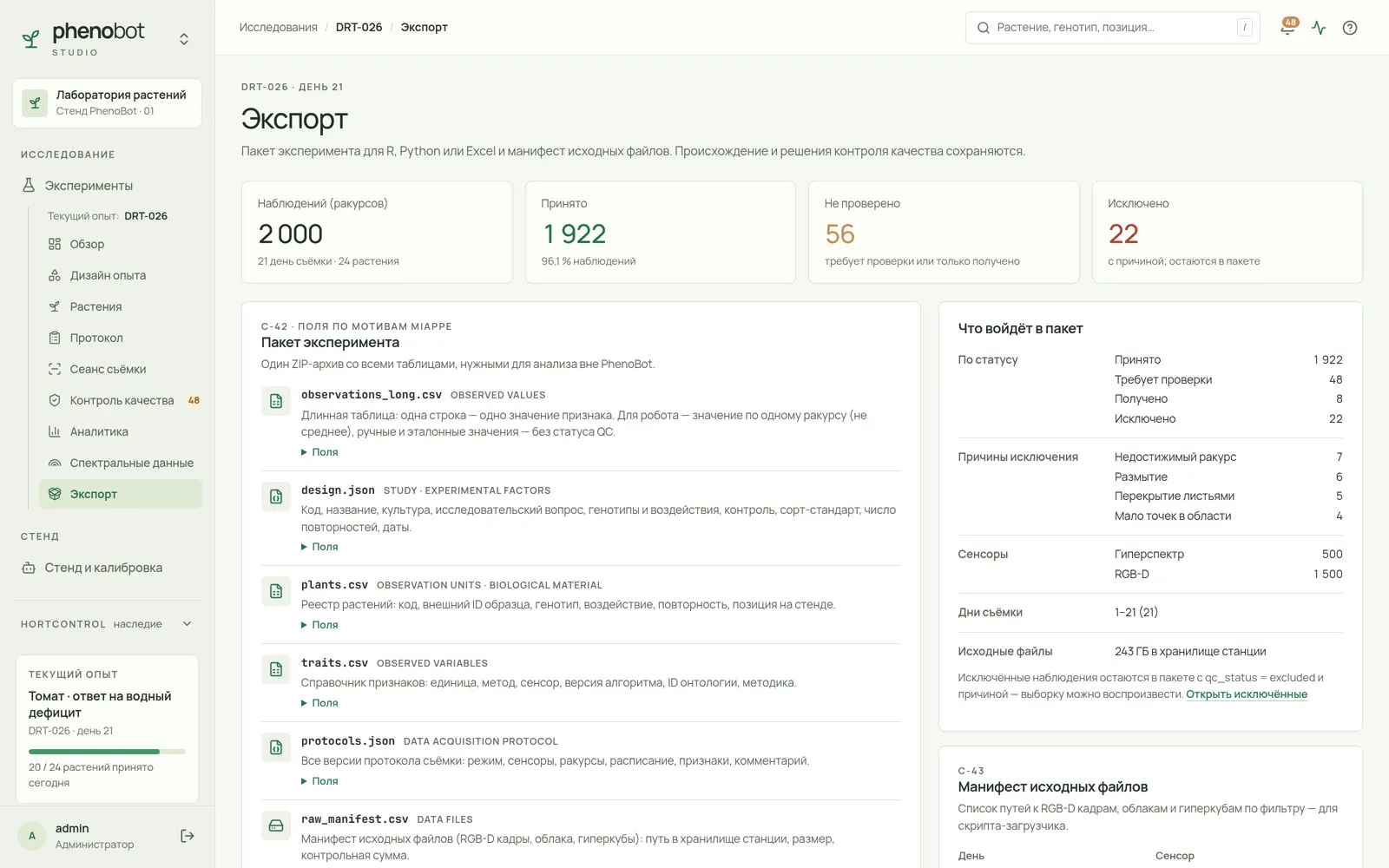Click the Перекрытие листьями reason row
This screenshot has height=868, width=1389.
[x=1228, y=496]
